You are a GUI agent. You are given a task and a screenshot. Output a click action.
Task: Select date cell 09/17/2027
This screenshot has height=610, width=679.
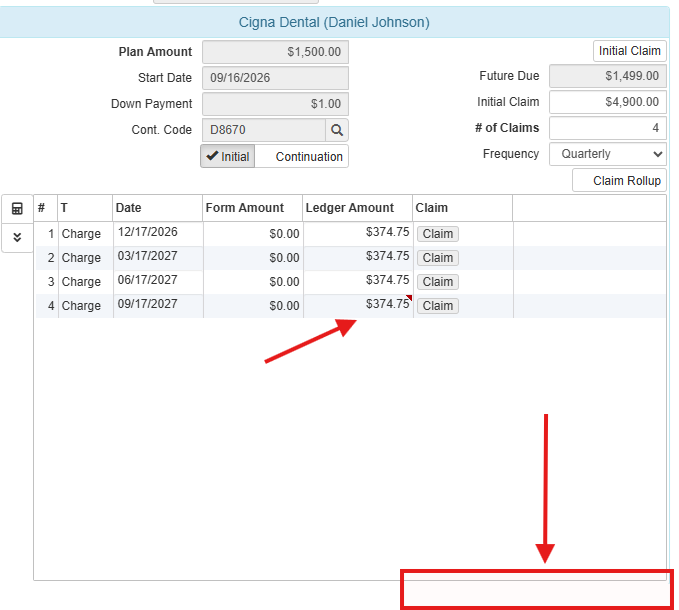pos(158,306)
